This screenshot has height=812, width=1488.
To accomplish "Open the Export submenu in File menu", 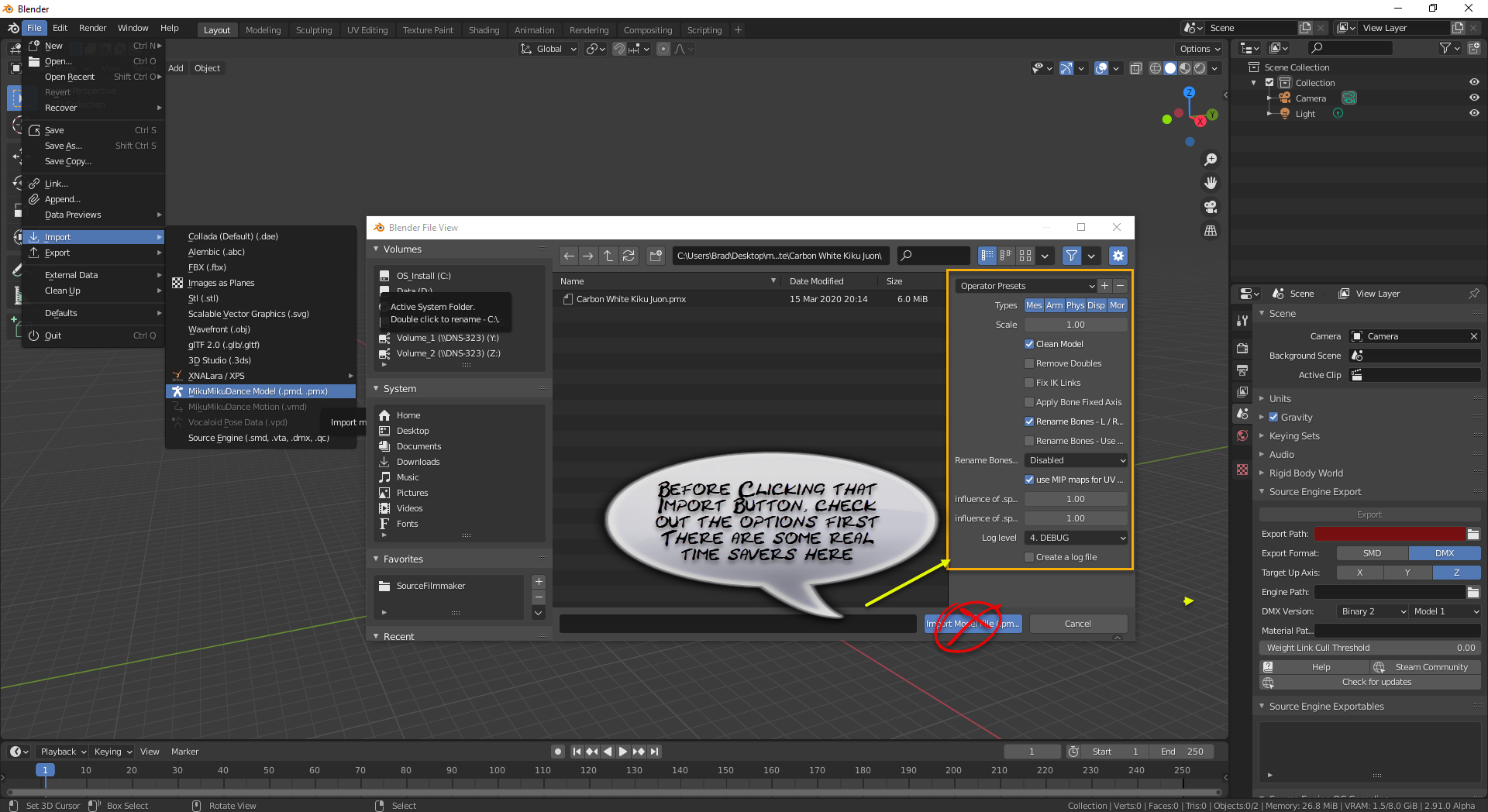I will pyautogui.click(x=93, y=253).
